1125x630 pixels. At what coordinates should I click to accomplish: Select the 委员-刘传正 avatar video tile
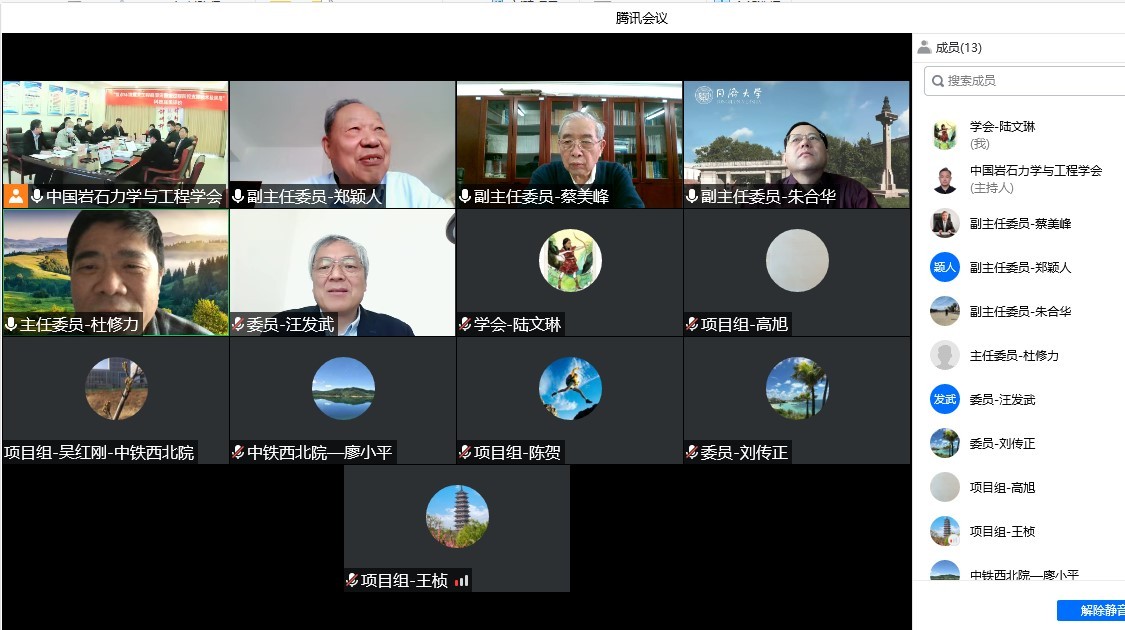(797, 389)
